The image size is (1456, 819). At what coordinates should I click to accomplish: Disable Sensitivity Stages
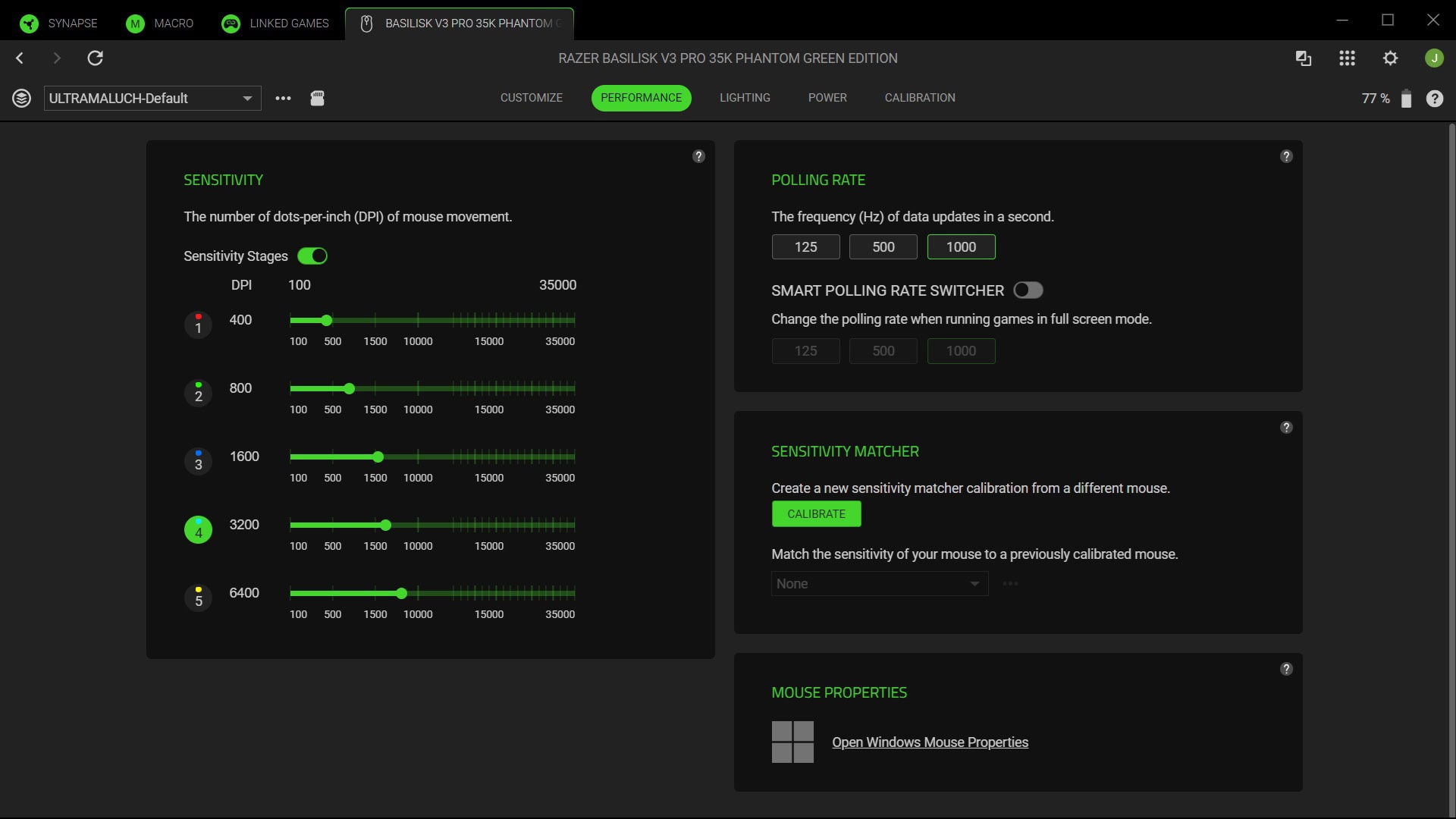pyautogui.click(x=312, y=256)
